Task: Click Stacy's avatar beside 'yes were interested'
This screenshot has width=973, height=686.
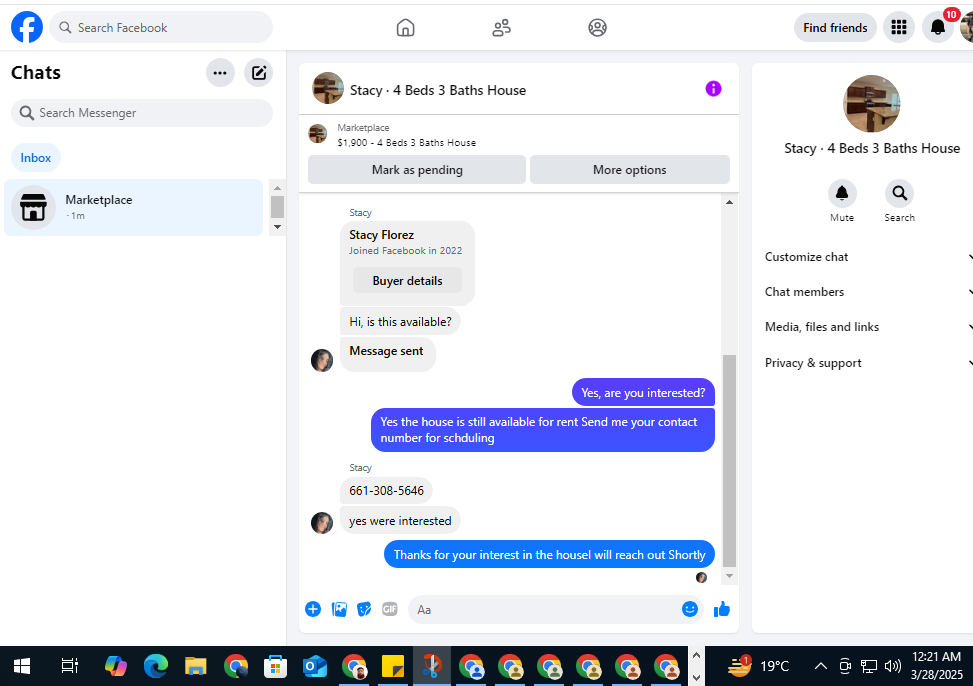Action: [x=321, y=523]
